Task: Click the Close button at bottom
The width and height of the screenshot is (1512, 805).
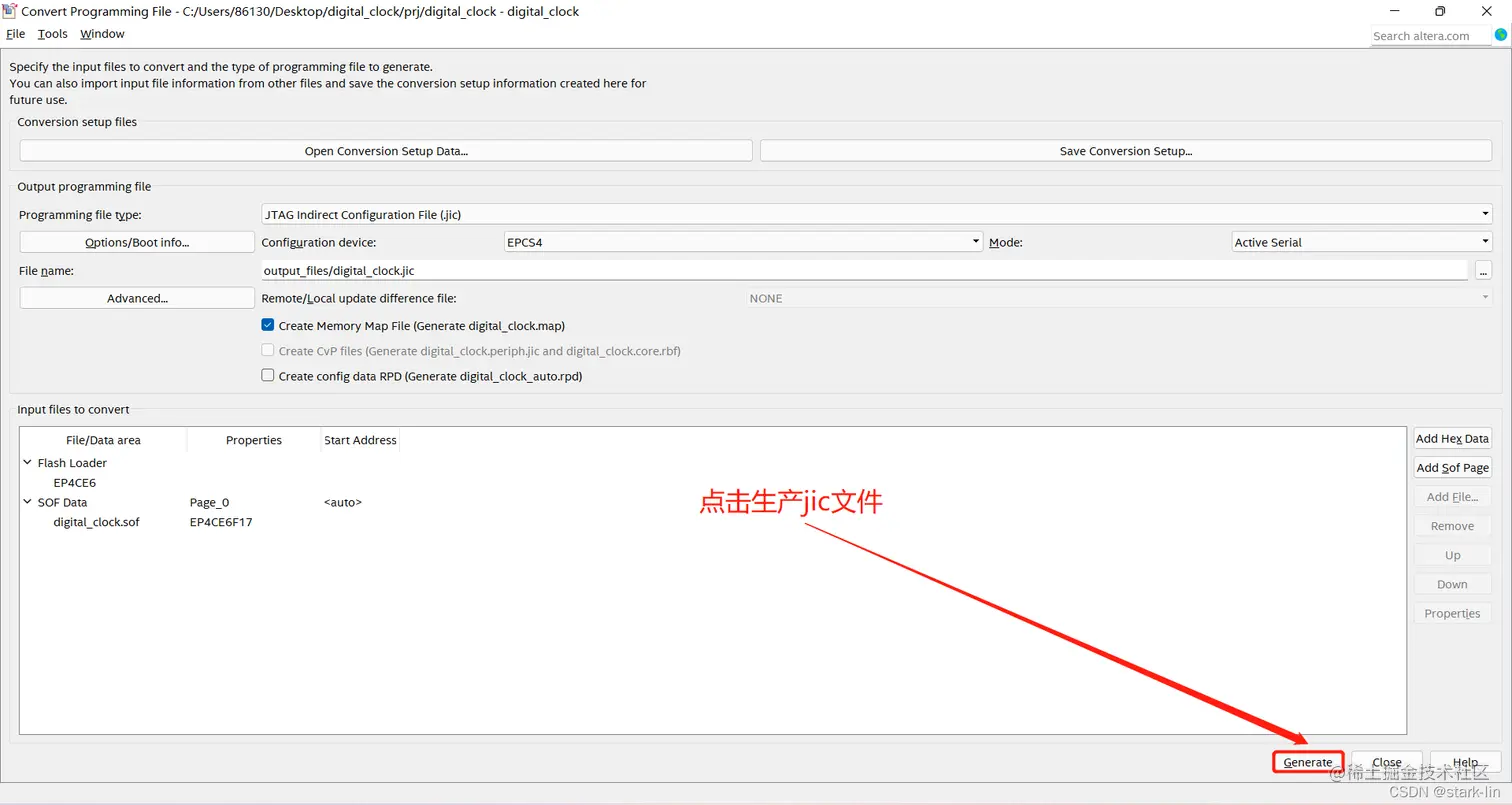Action: [1387, 762]
